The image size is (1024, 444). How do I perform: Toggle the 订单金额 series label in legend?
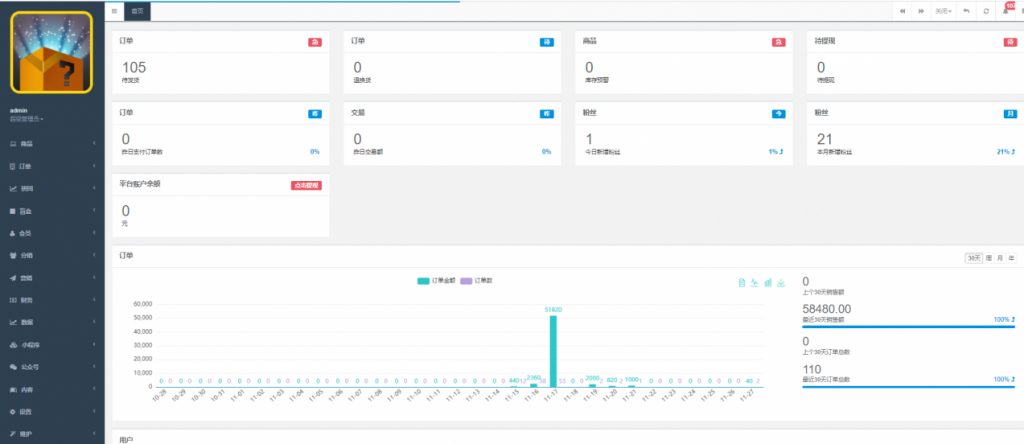click(443, 280)
